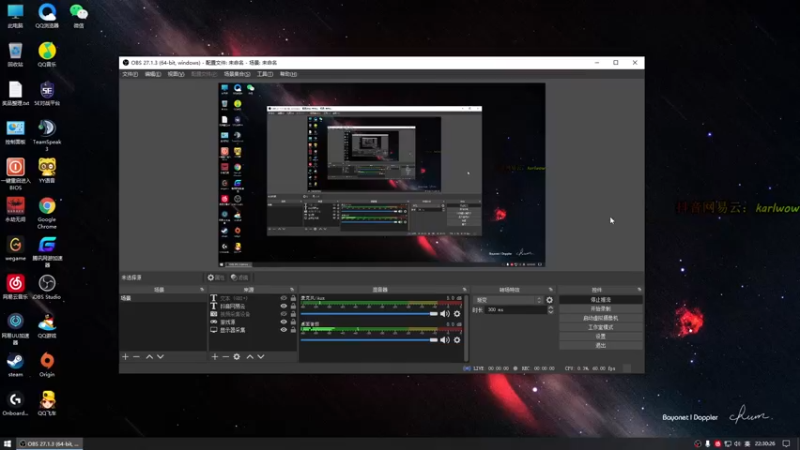Open Google Chrome desktop icon
Viewport: 800px width, 450px height.
click(x=47, y=213)
